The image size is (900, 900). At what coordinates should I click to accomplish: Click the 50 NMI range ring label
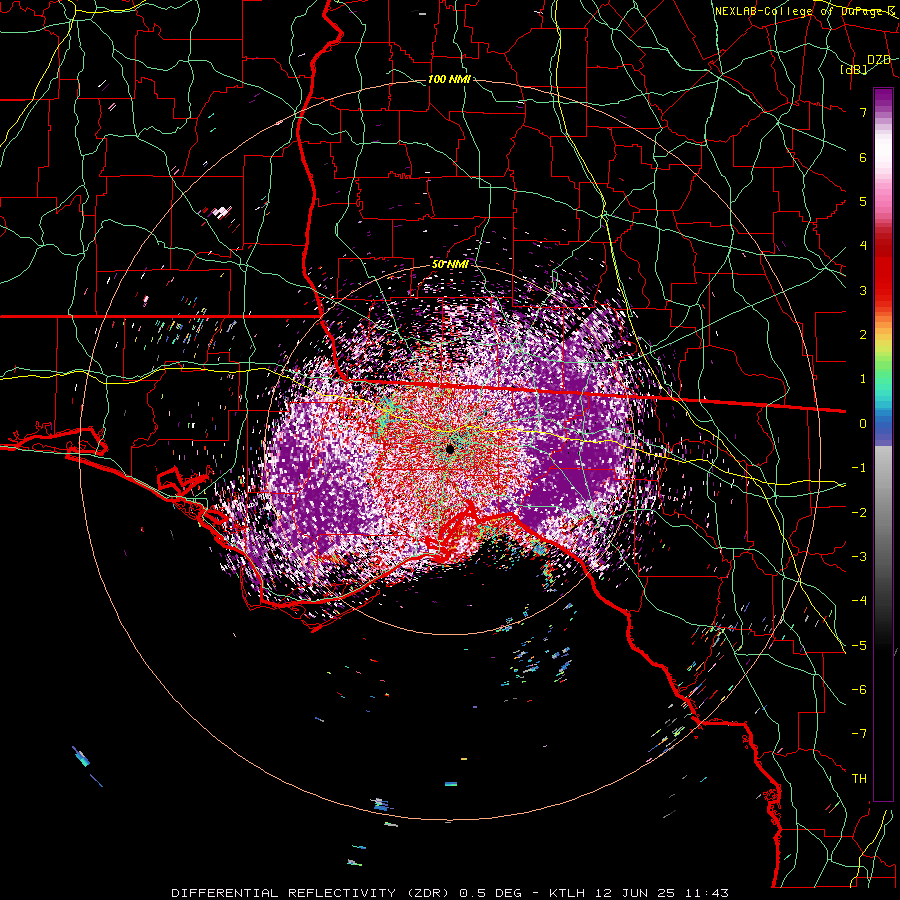click(450, 265)
